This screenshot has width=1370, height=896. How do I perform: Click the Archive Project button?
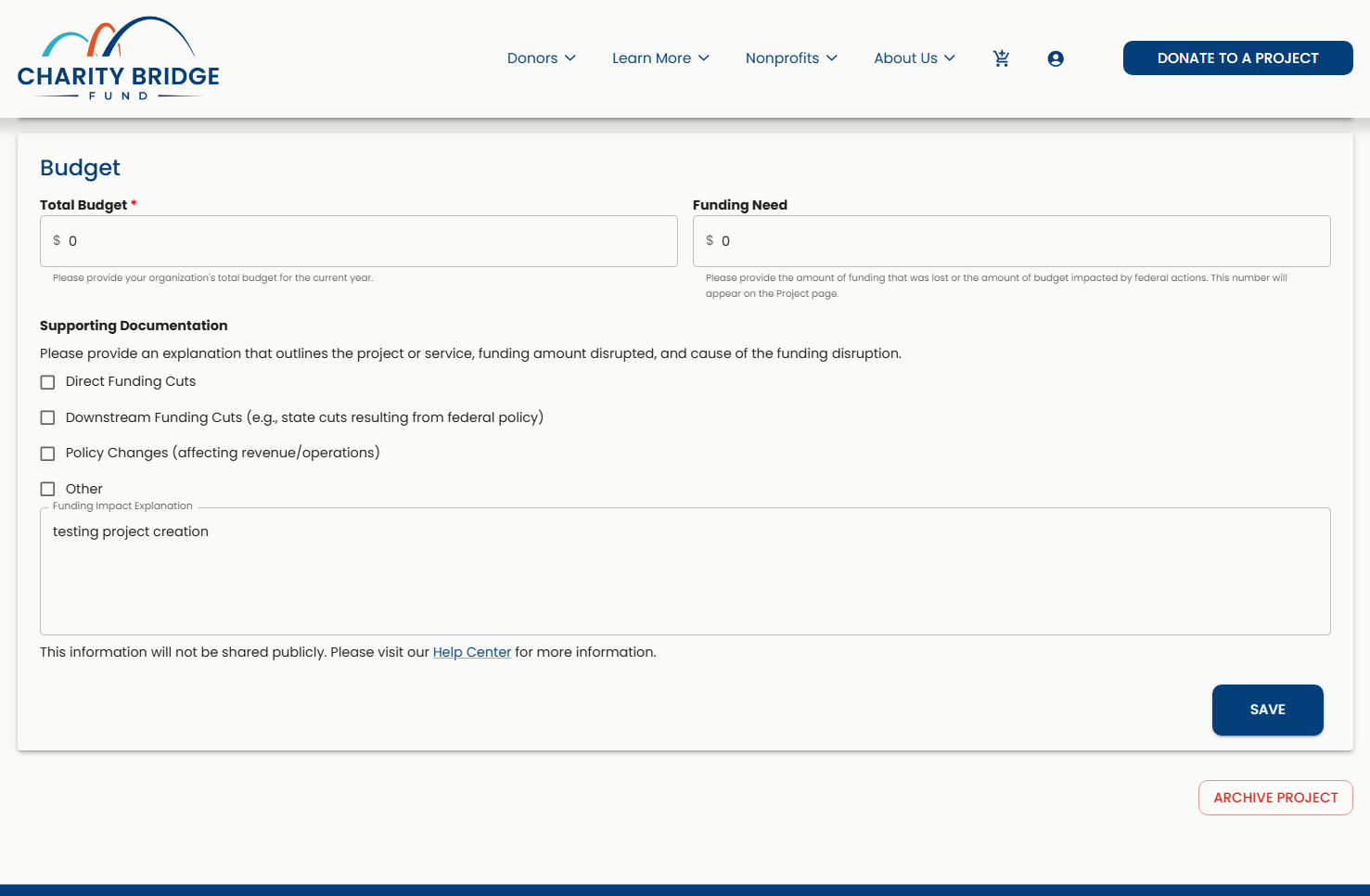[x=1275, y=798]
